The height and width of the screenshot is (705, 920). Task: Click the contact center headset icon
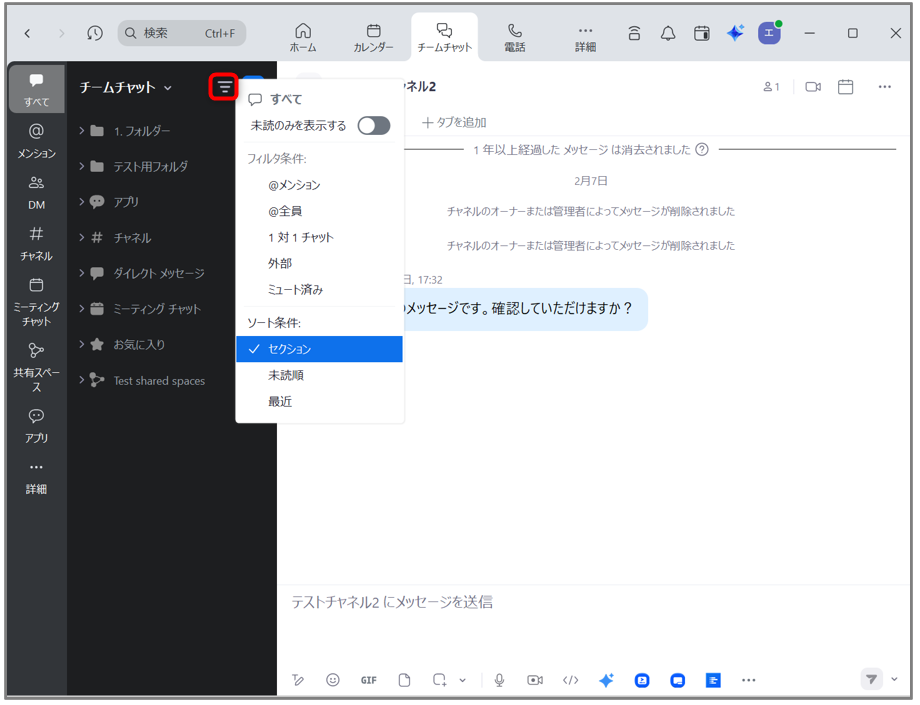point(634,33)
